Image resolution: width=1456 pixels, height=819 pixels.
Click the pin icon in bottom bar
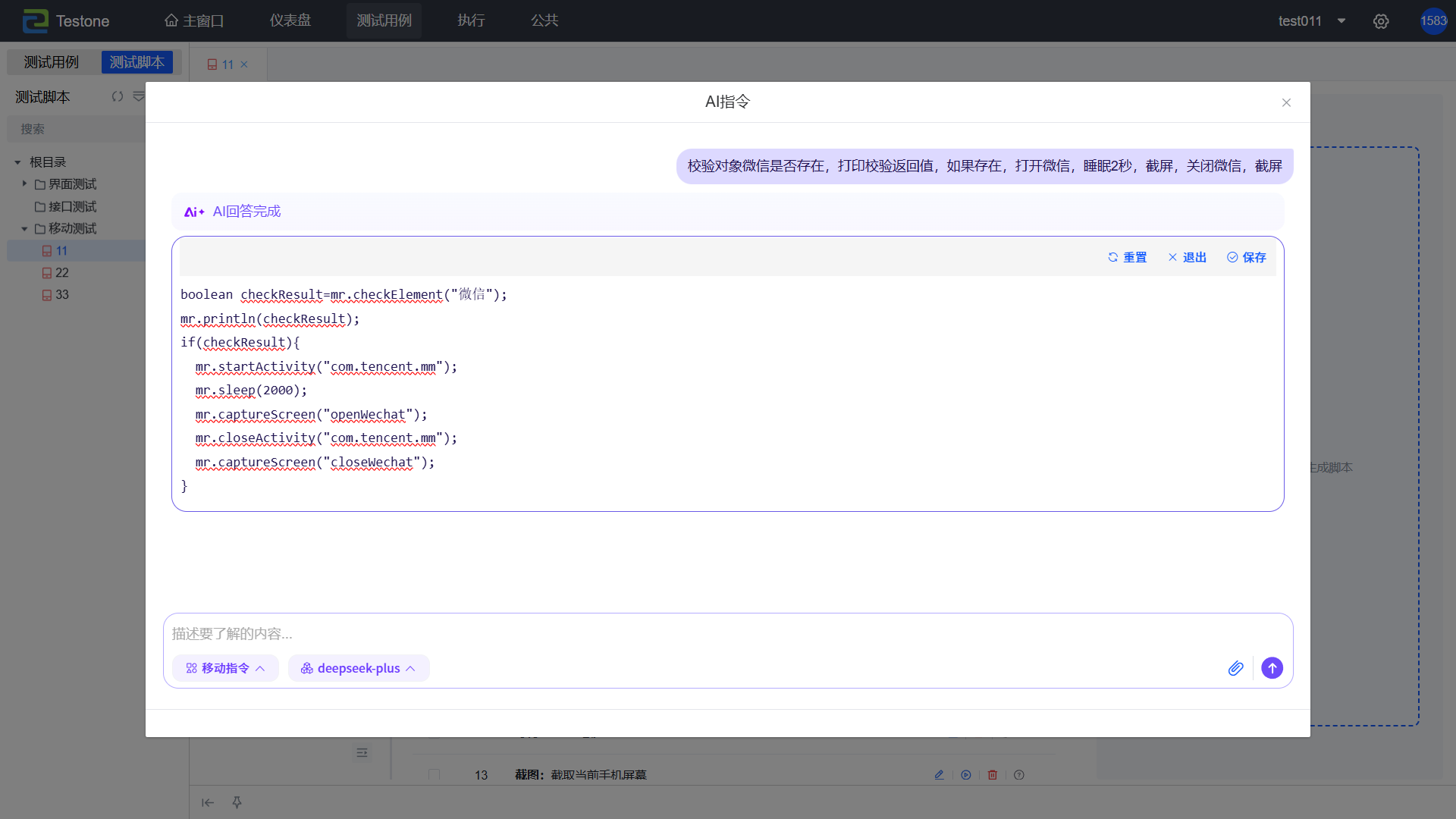pos(237,802)
